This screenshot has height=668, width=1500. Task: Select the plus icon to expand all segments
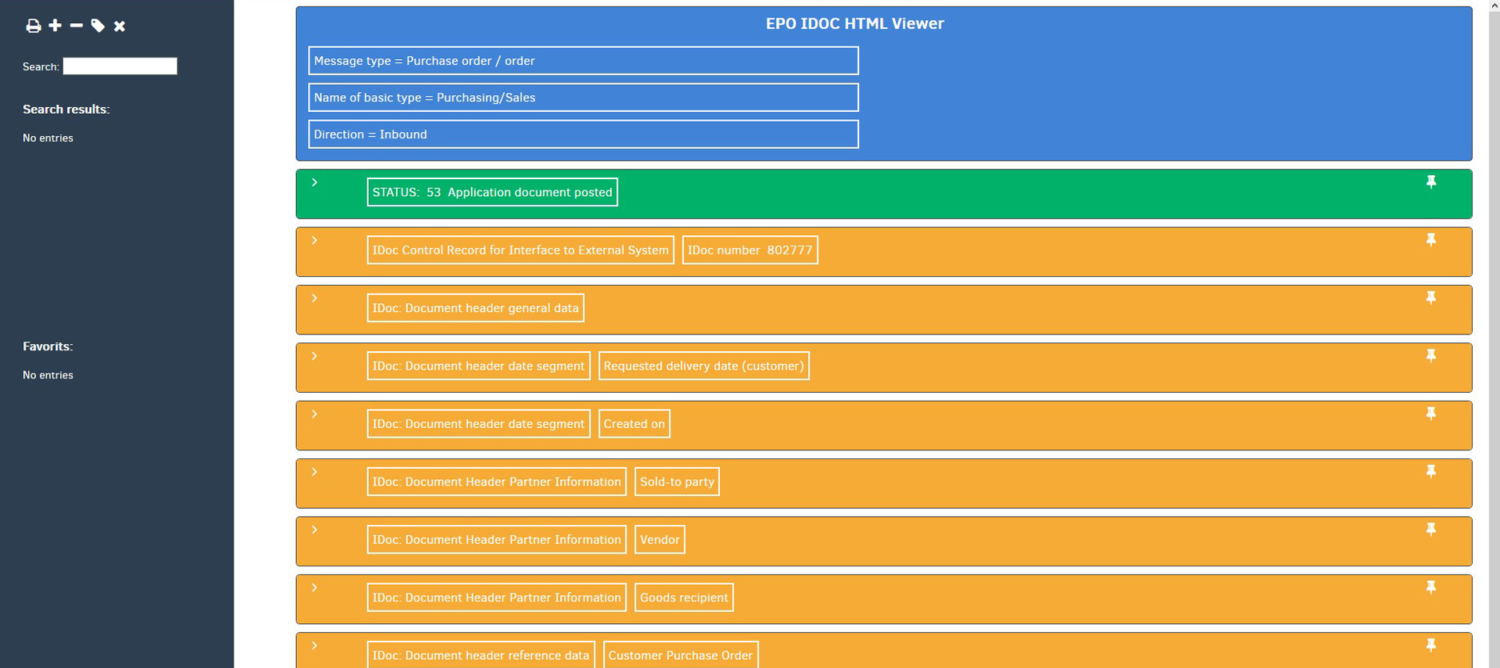pyautogui.click(x=55, y=25)
